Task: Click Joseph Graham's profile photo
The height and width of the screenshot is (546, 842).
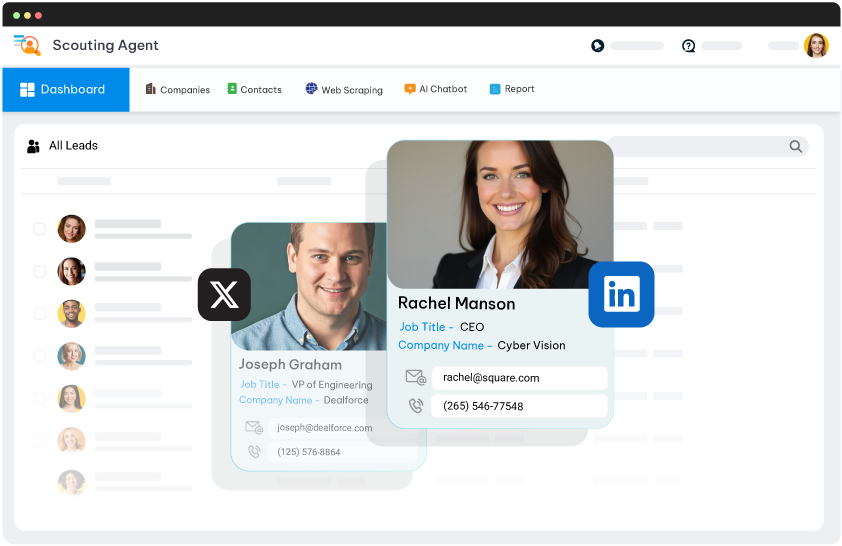Action: click(x=309, y=287)
